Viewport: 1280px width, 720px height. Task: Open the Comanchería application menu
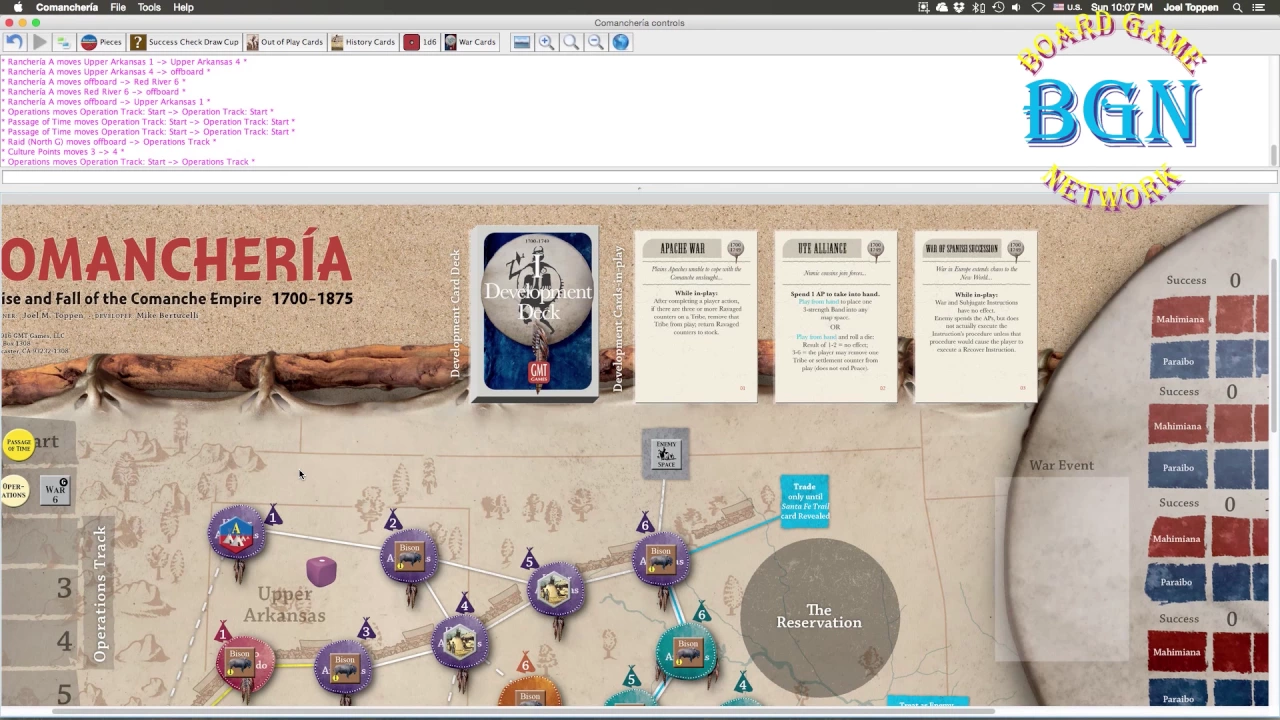pyautogui.click(x=67, y=7)
